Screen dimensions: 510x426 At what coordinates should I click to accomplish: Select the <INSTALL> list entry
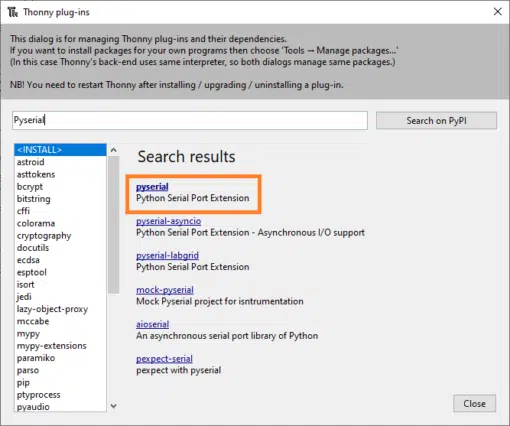tap(60, 150)
